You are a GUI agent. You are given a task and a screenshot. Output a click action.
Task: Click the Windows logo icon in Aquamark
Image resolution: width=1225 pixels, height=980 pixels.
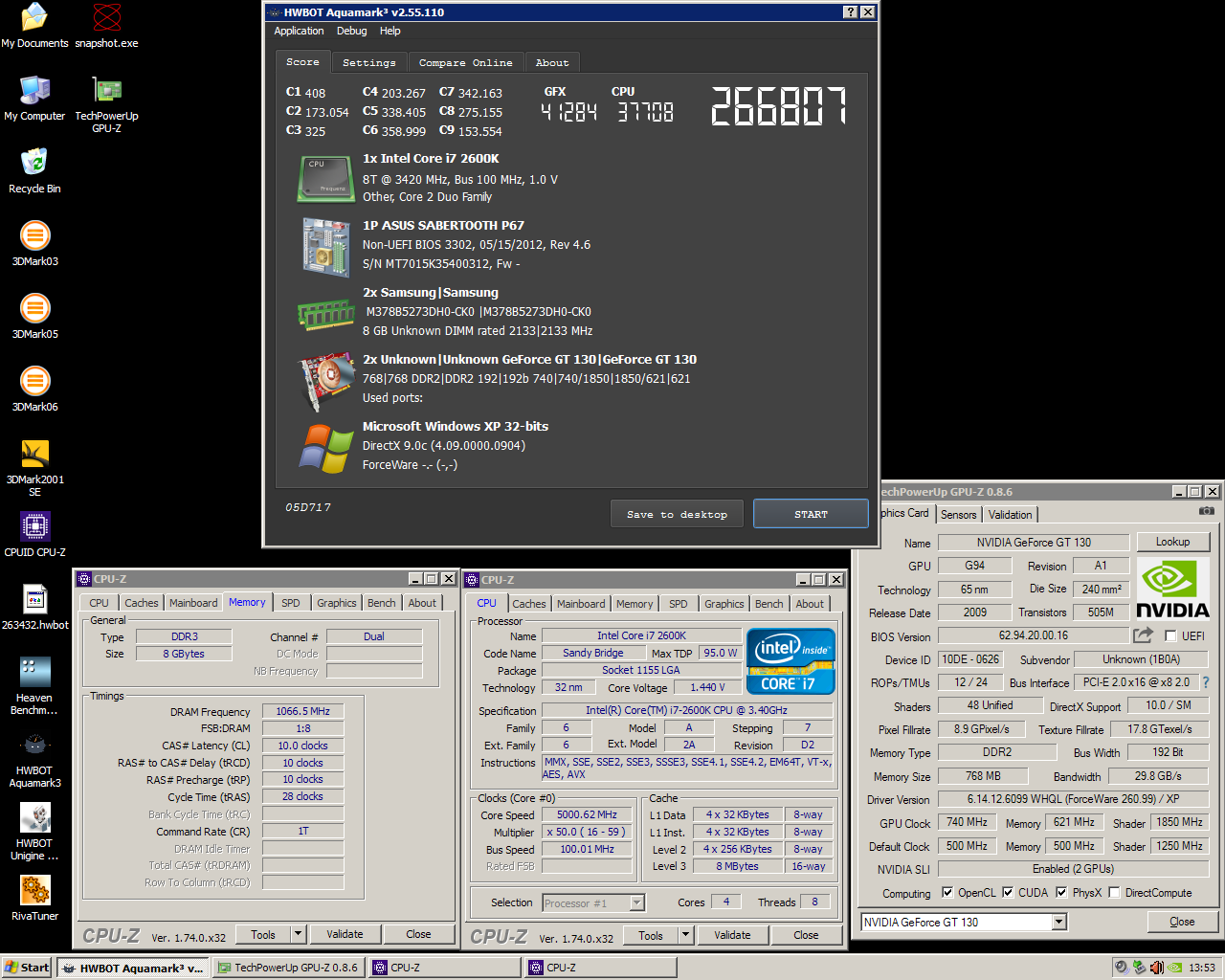pos(325,449)
